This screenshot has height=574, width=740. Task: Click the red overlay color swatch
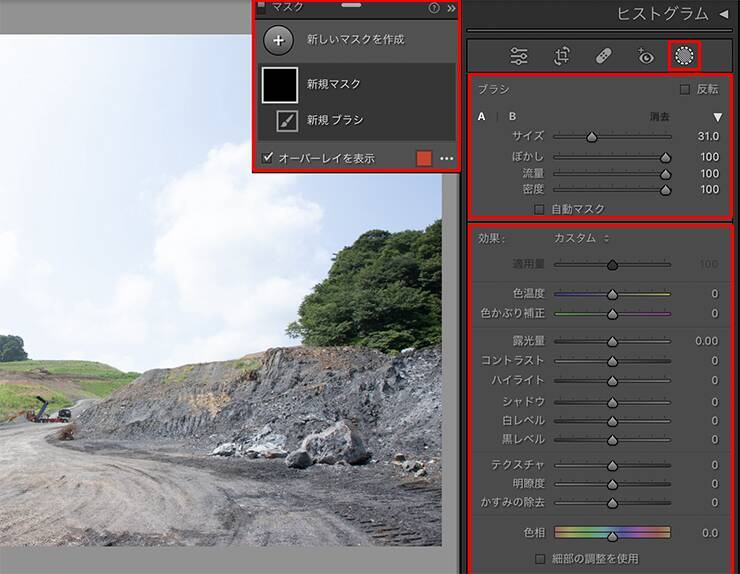click(424, 158)
